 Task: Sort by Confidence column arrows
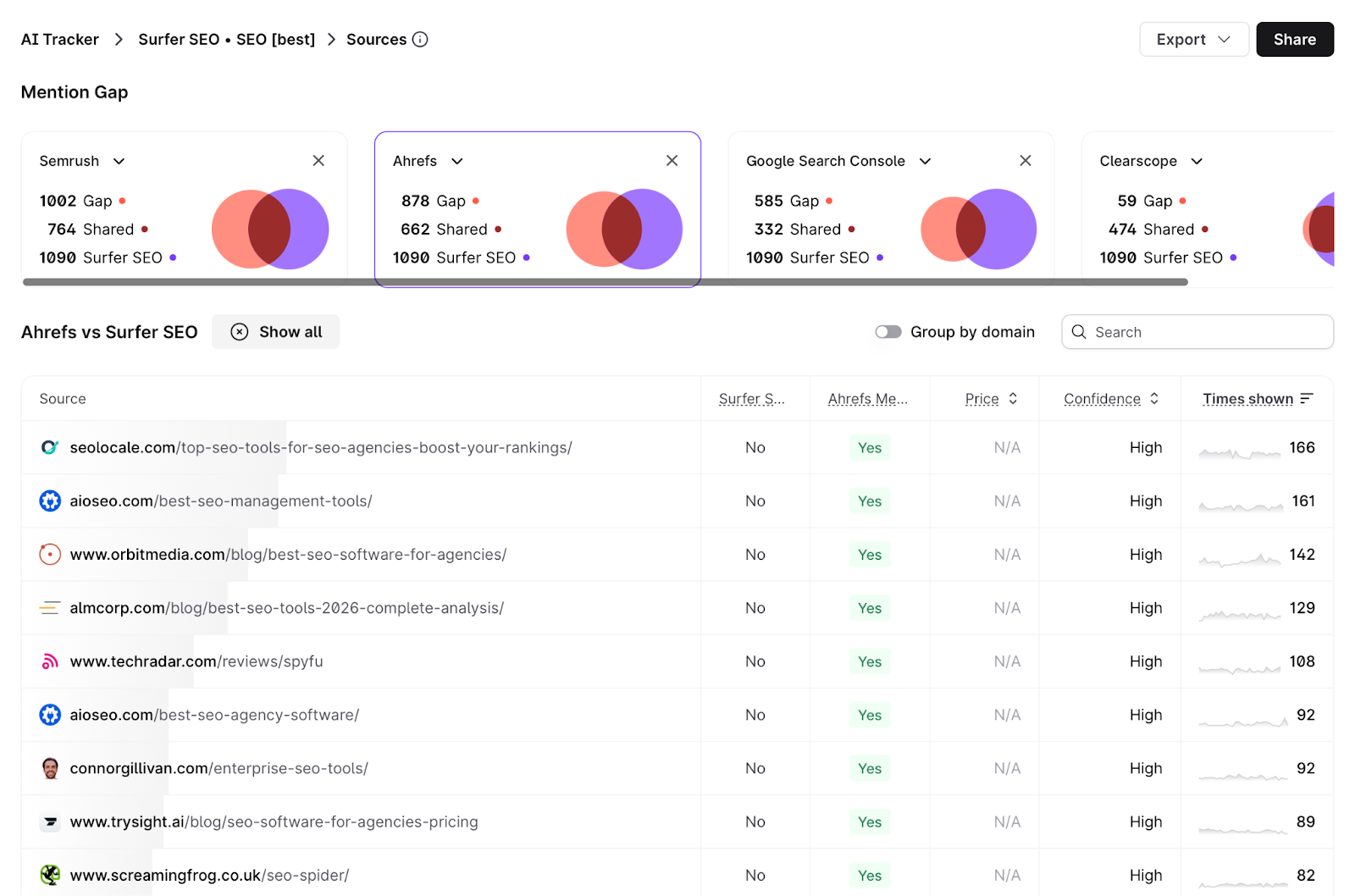click(x=1154, y=398)
